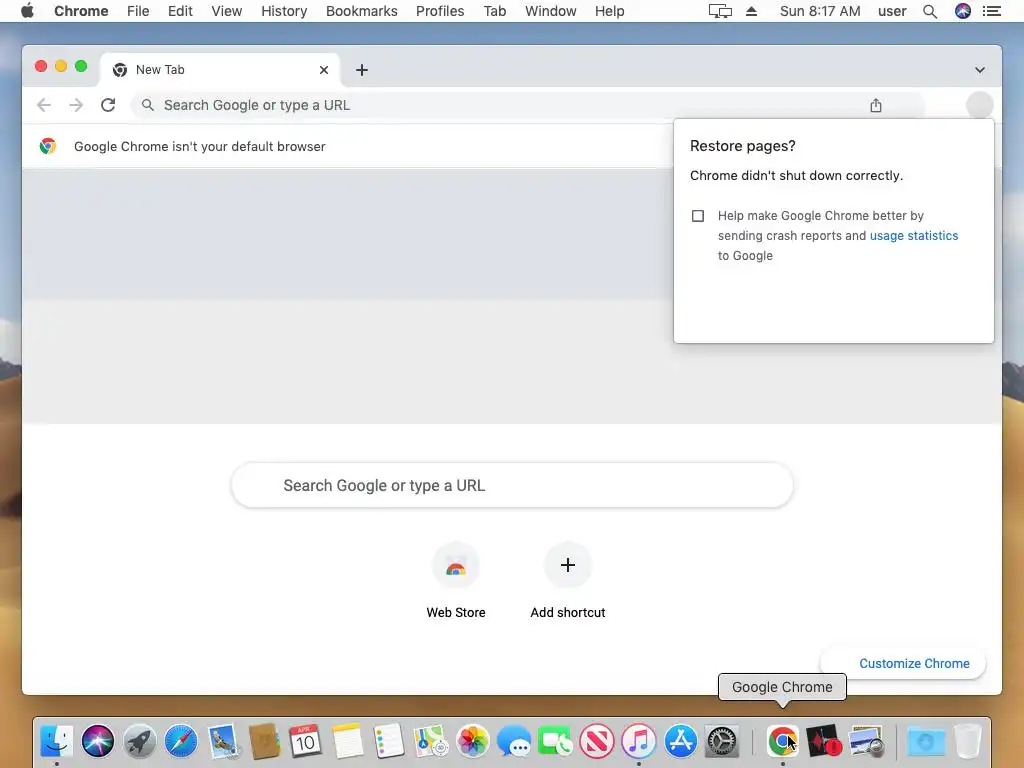Image resolution: width=1024 pixels, height=768 pixels.
Task: Open App Store from the Dock
Action: (680, 741)
